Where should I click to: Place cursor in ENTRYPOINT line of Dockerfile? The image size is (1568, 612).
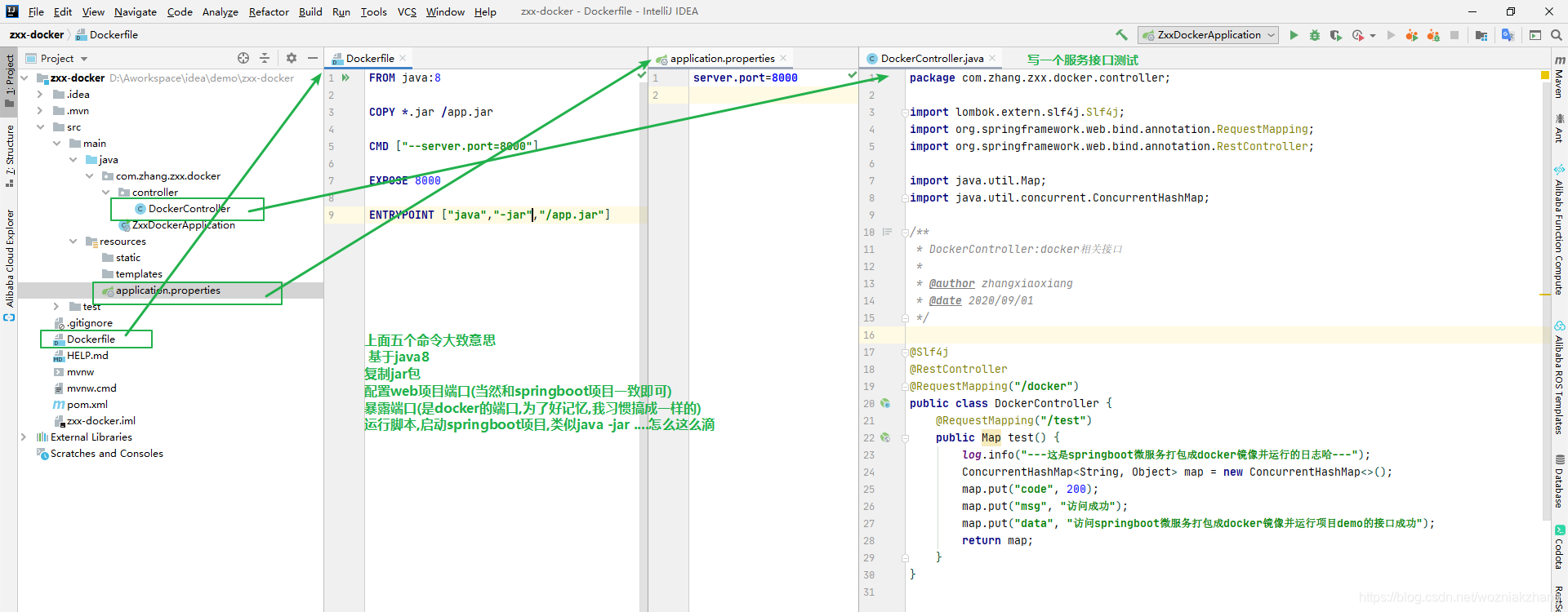(488, 215)
